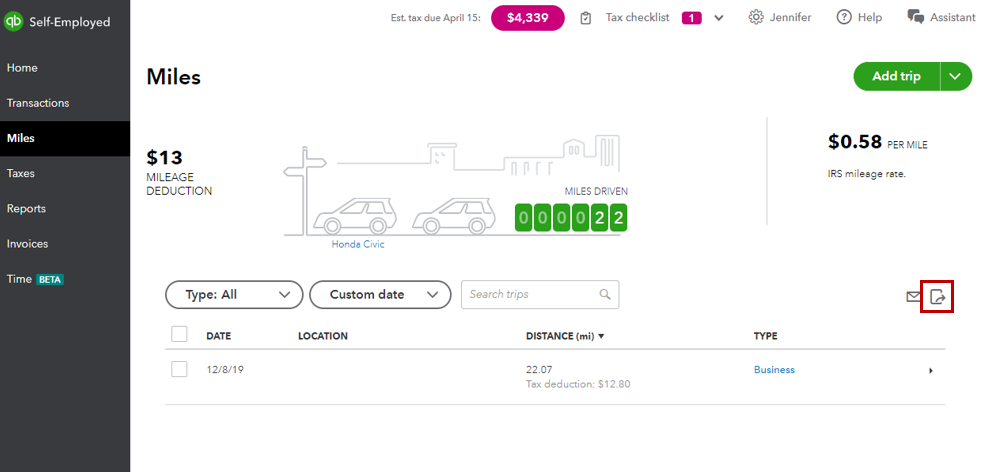This screenshot has width=1001, height=472.
Task: Click the Miles page heading
Action: pyautogui.click(x=174, y=77)
